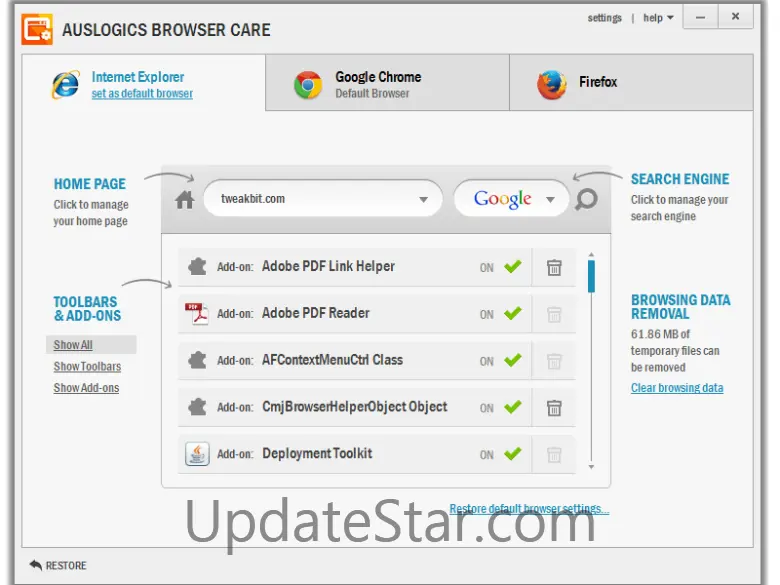Switch to the Internet Explorer tab
This screenshot has width=780, height=585.
pyautogui.click(x=144, y=83)
